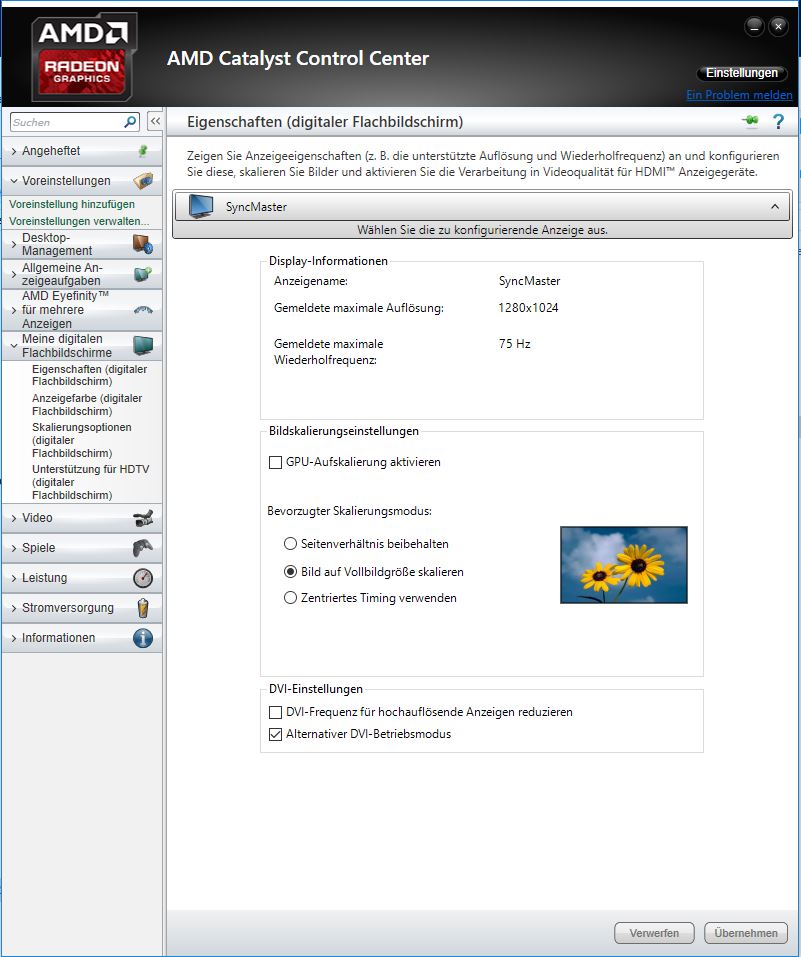
Task: Click the Voreinstellungen presets icon
Action: pyautogui.click(x=143, y=181)
